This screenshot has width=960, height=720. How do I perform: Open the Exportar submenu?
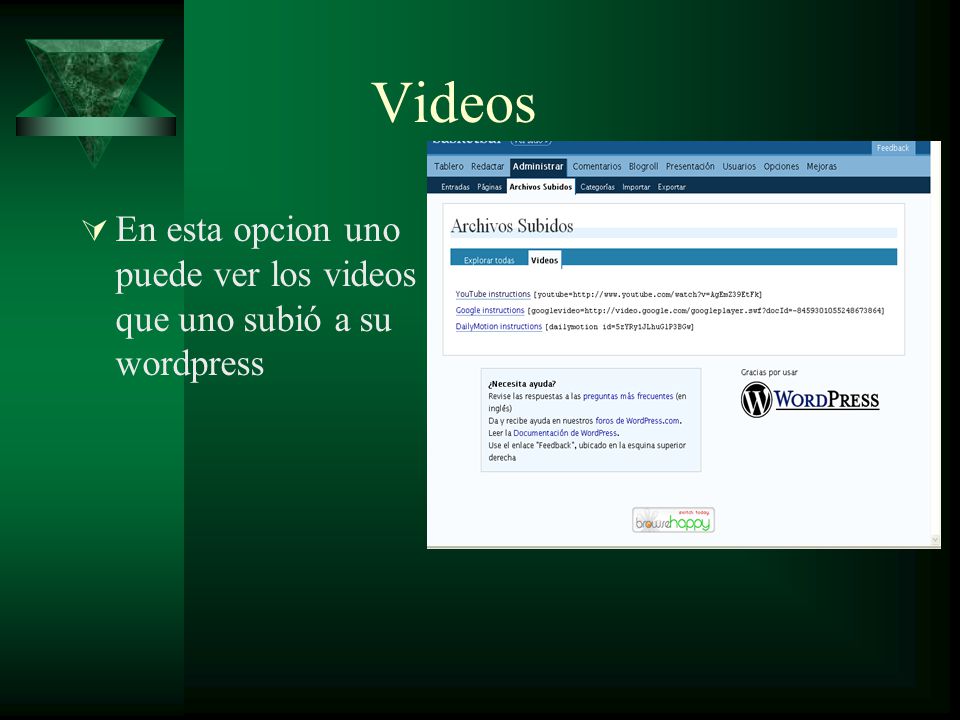672,187
